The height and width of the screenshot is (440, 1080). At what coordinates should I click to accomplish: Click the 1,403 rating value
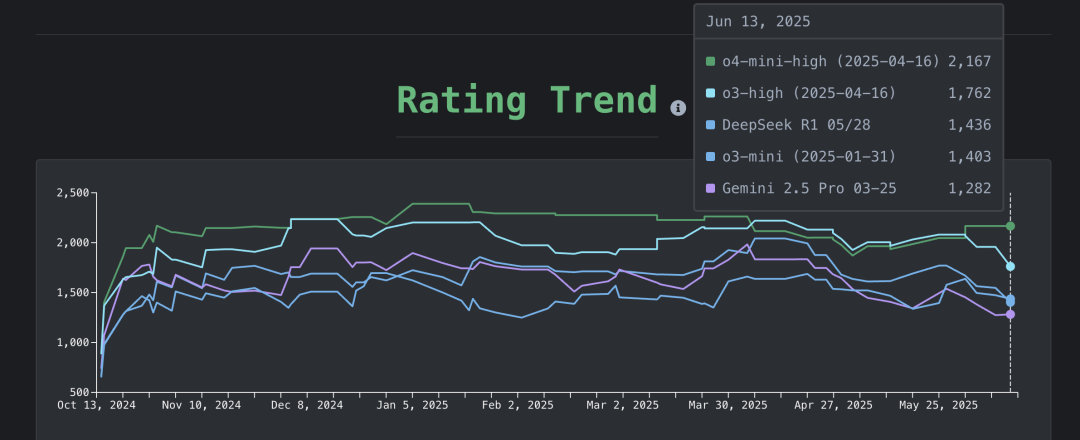point(970,156)
